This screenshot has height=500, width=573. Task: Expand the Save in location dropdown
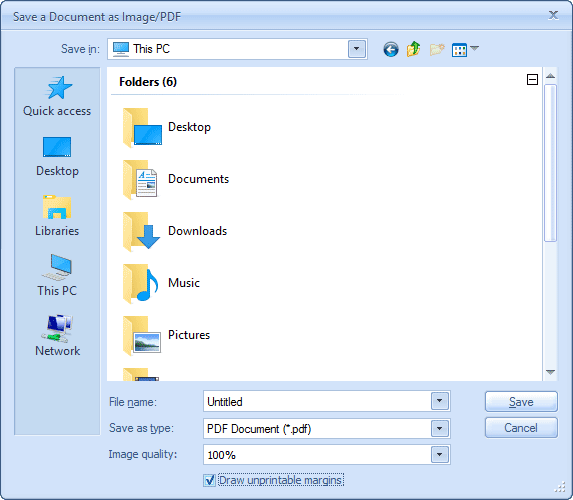tap(357, 49)
